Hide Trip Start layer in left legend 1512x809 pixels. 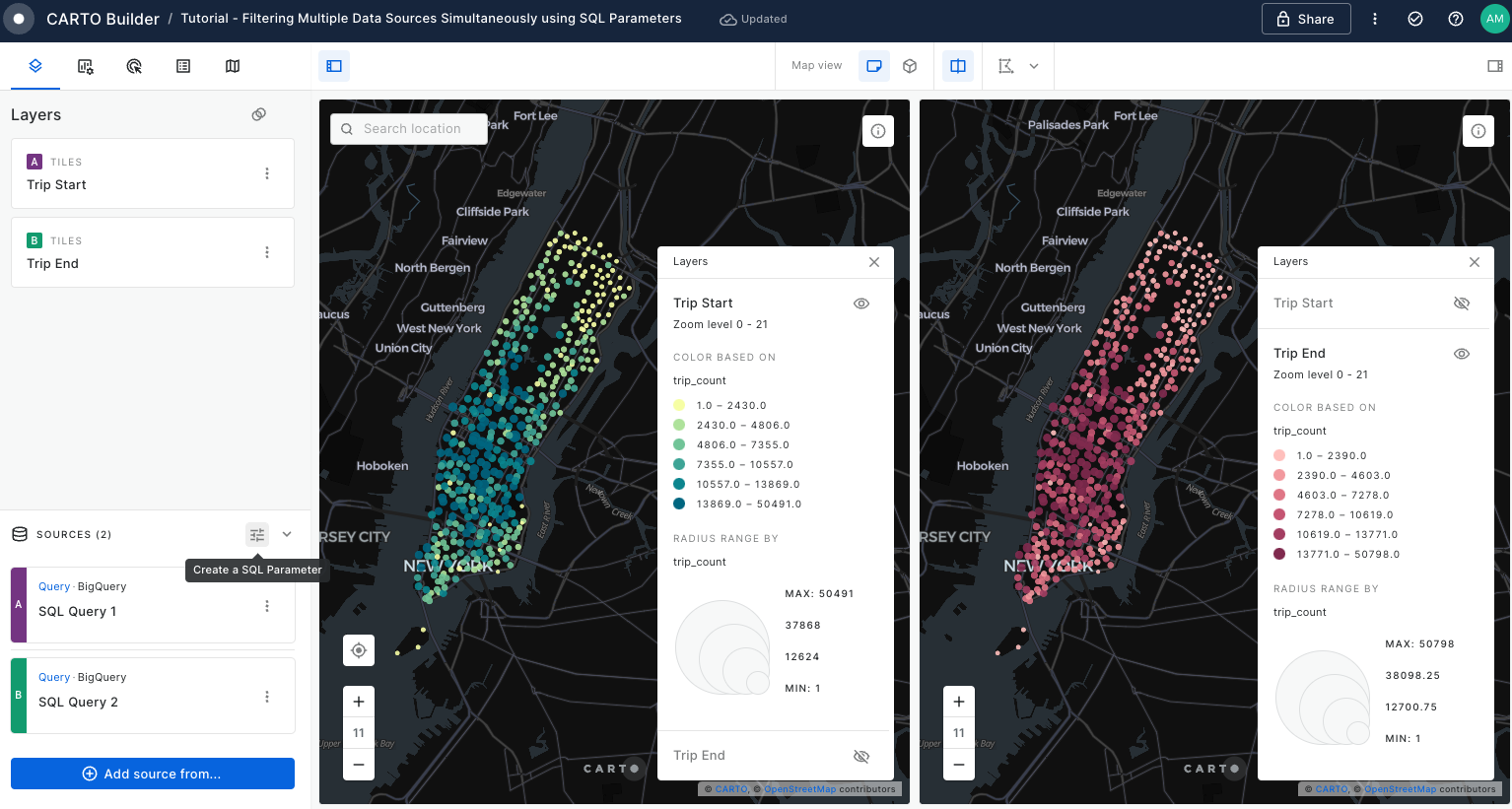(x=860, y=303)
